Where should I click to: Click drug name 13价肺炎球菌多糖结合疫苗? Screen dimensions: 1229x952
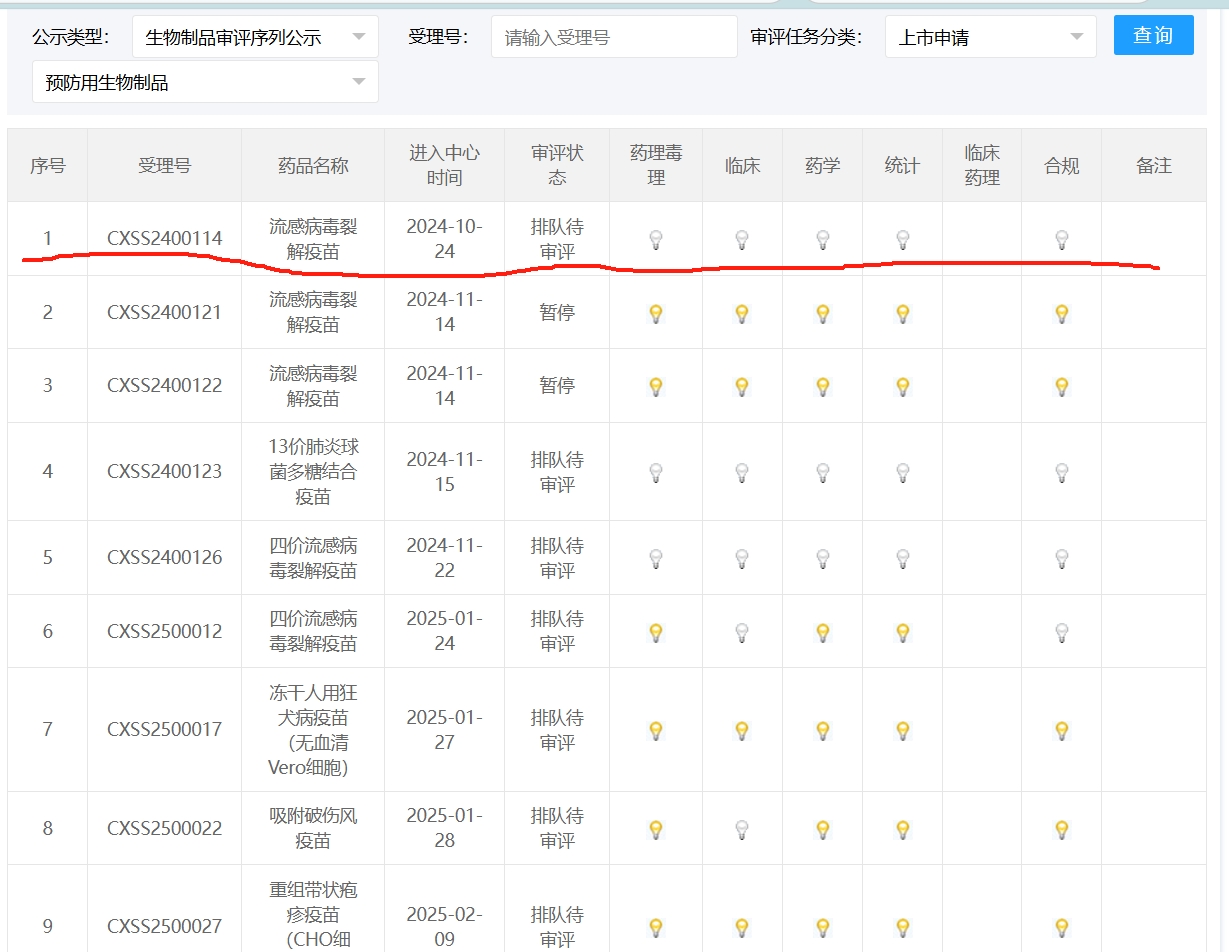click(313, 472)
